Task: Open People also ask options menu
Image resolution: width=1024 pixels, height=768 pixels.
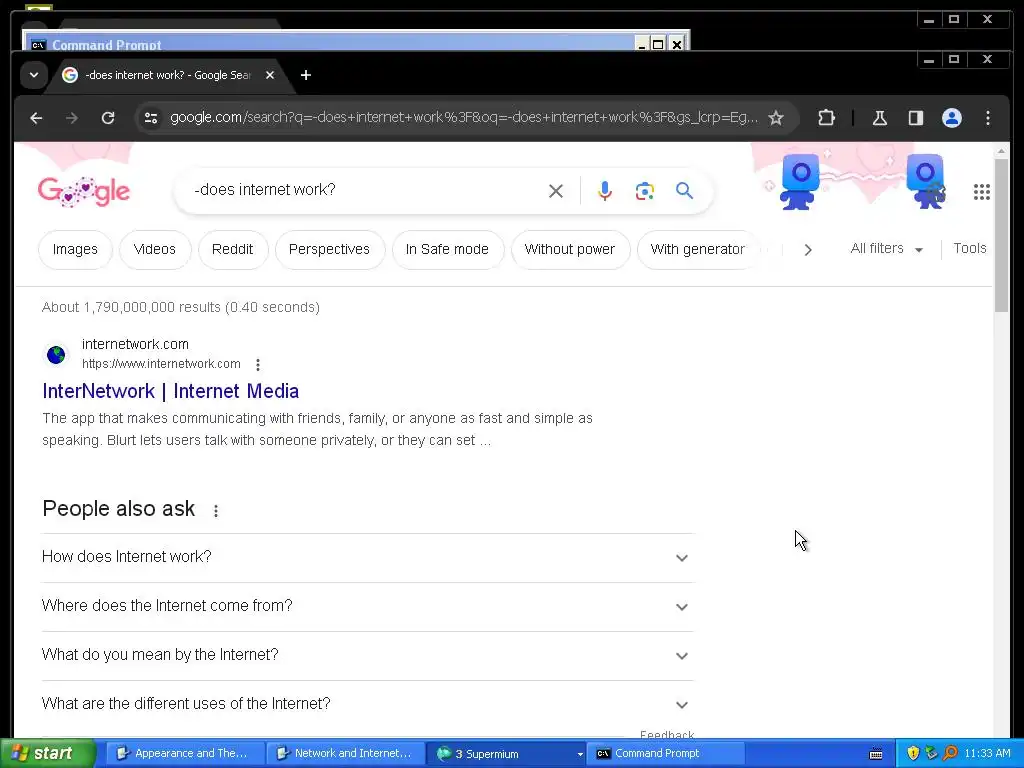Action: click(216, 511)
